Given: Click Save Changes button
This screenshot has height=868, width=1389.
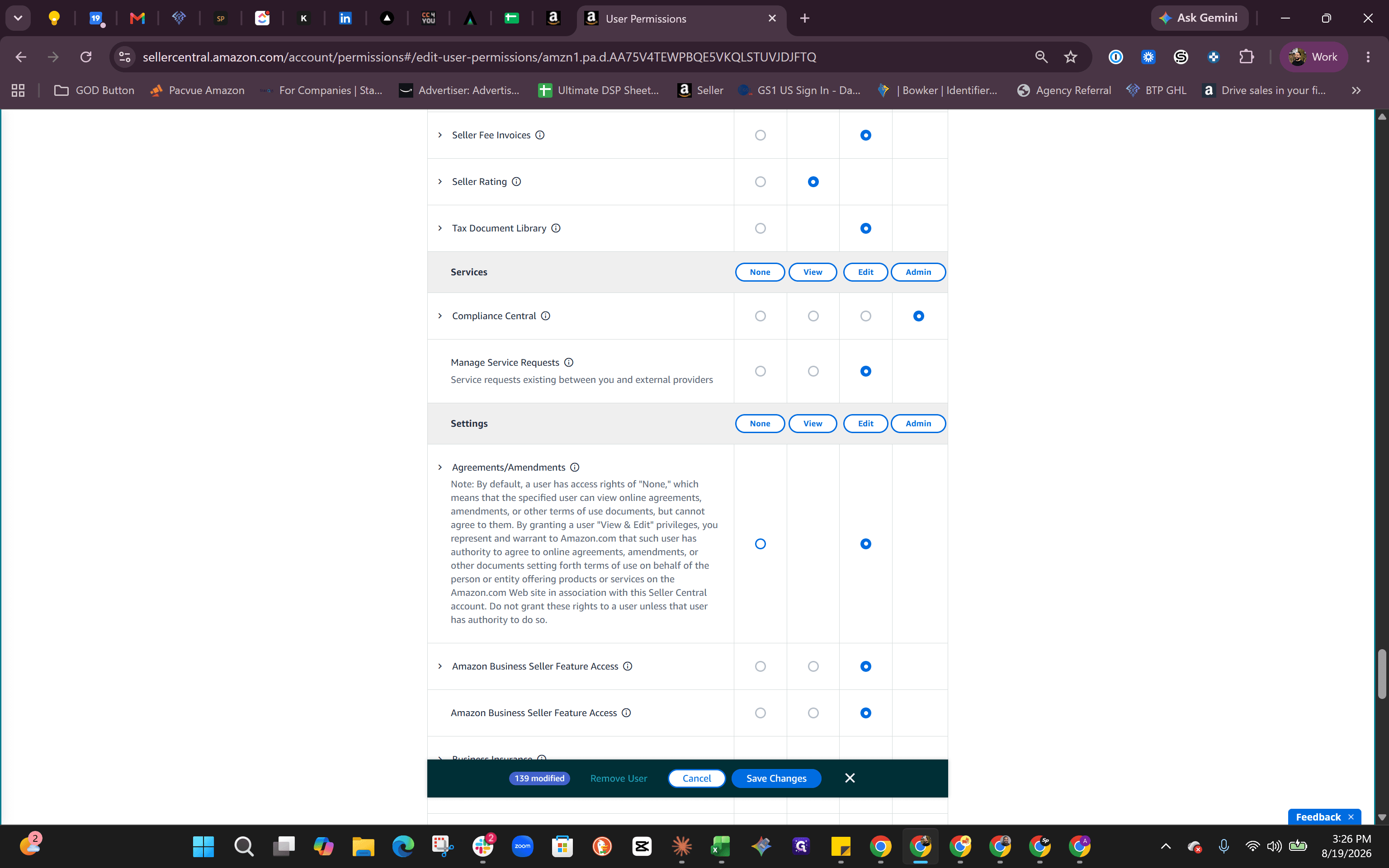Looking at the screenshot, I should [x=776, y=778].
